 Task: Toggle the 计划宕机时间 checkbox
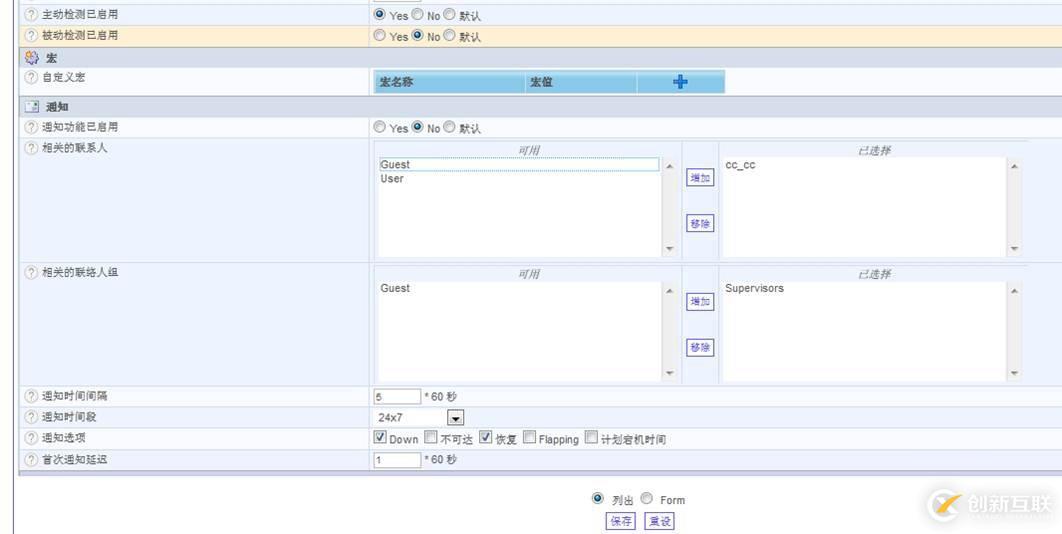tap(591, 437)
